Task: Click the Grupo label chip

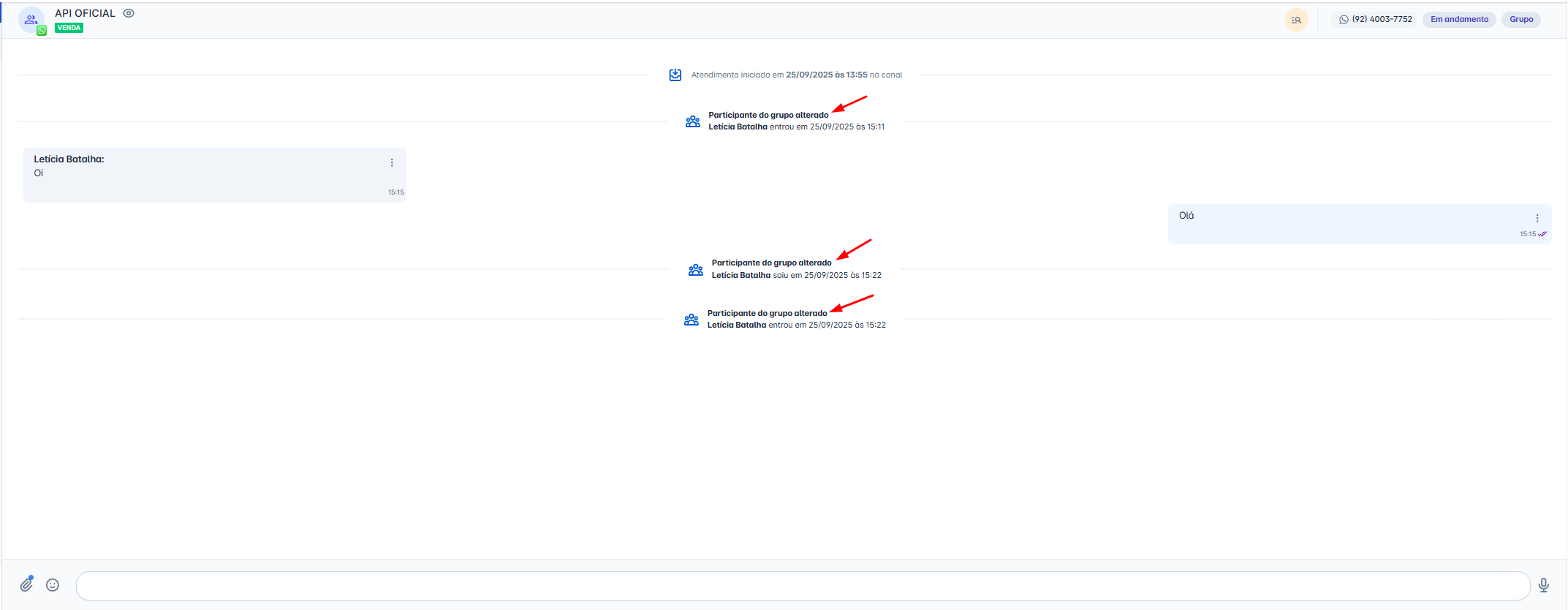Action: click(x=1520, y=19)
